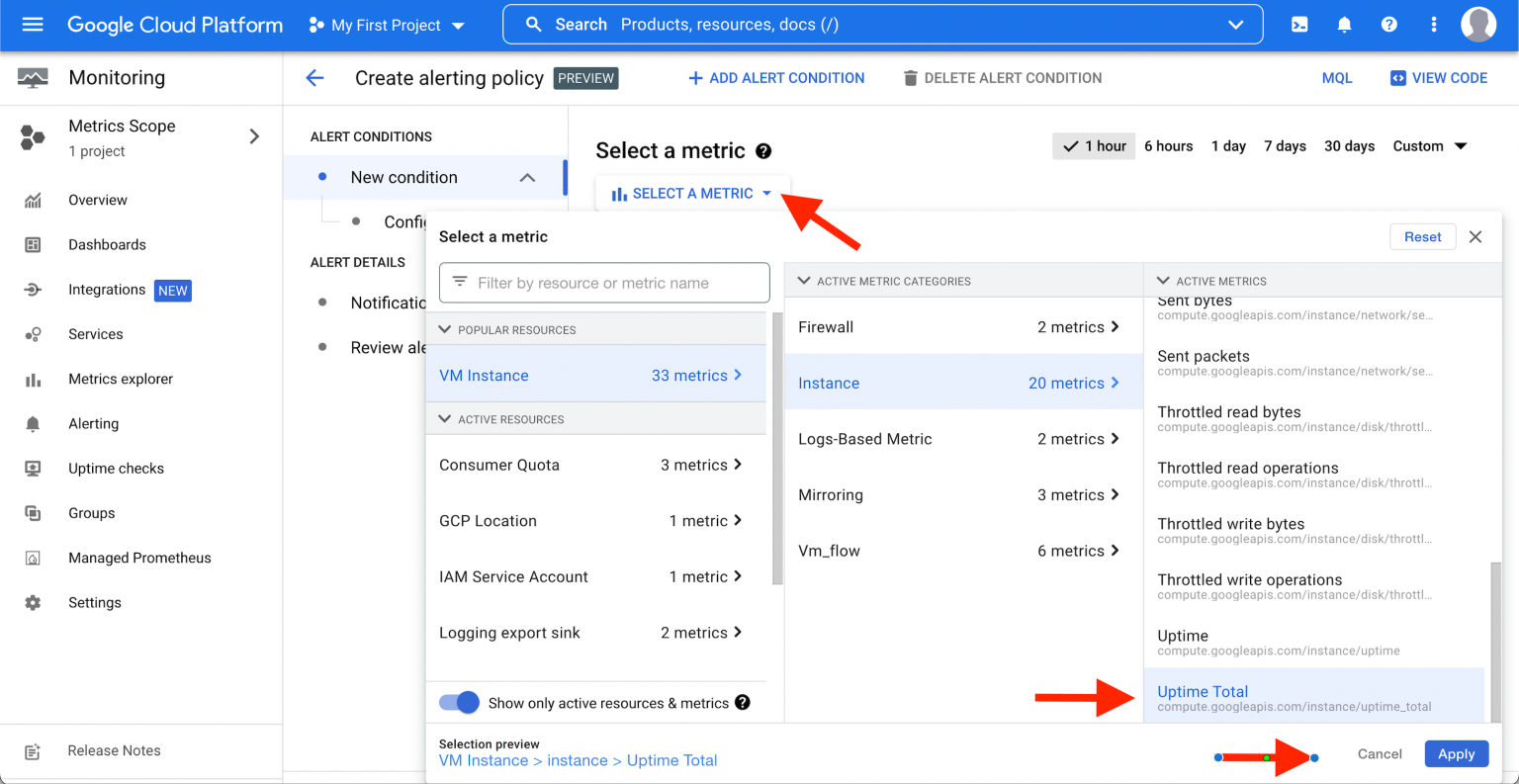Click DELETE ALERT CONDITION
The image size is (1519, 784).
tap(1002, 78)
